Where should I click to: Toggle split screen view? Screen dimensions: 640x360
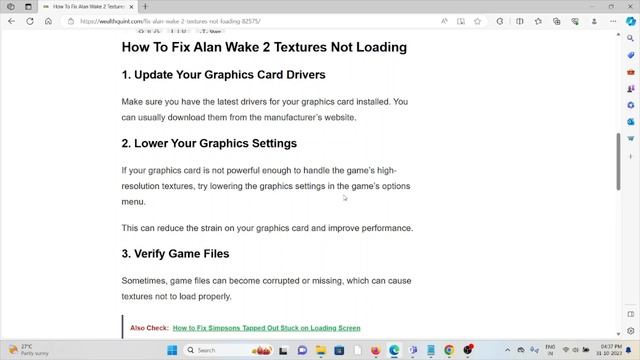click(520, 21)
